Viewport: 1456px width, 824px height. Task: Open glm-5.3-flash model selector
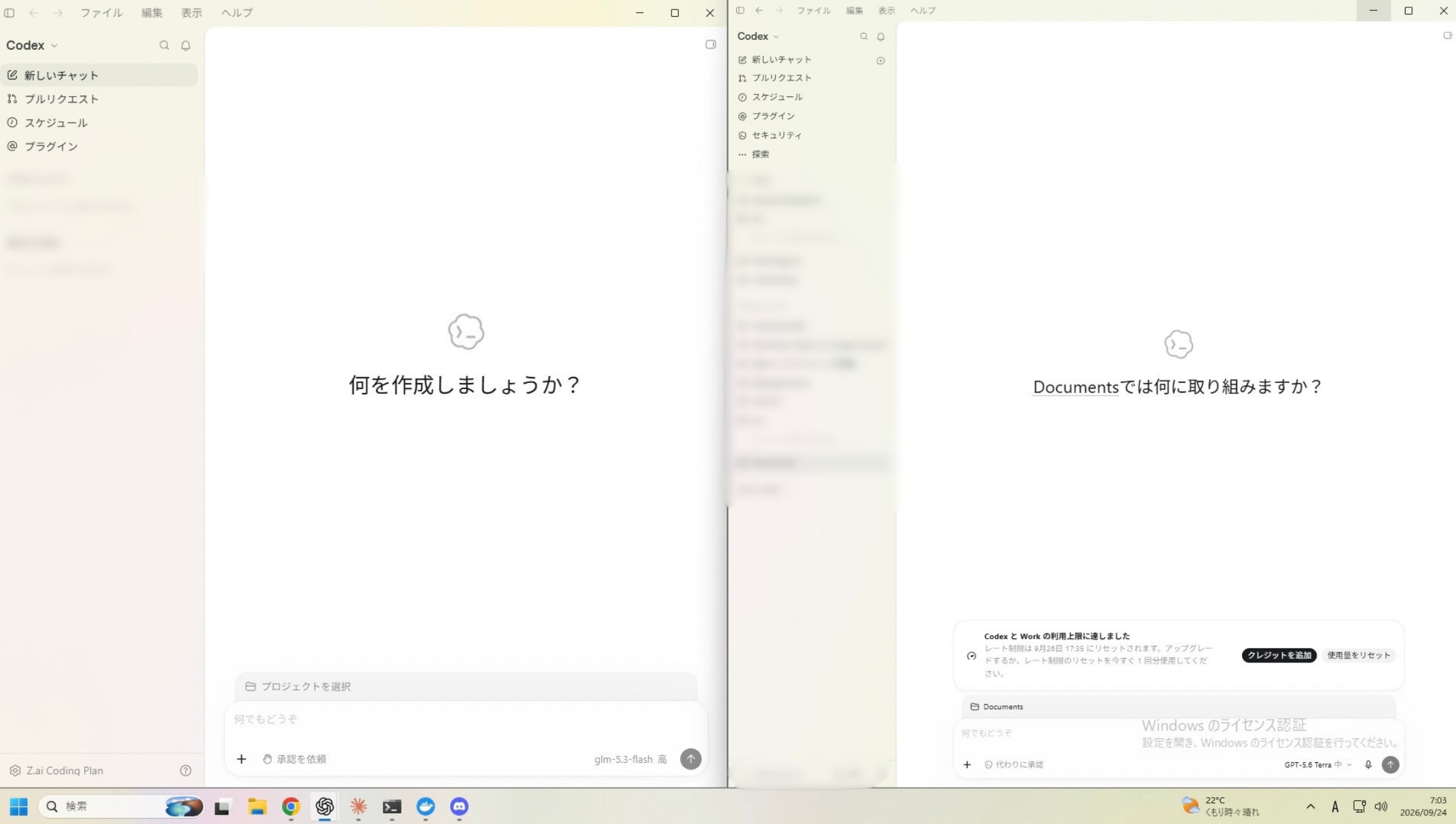630,759
